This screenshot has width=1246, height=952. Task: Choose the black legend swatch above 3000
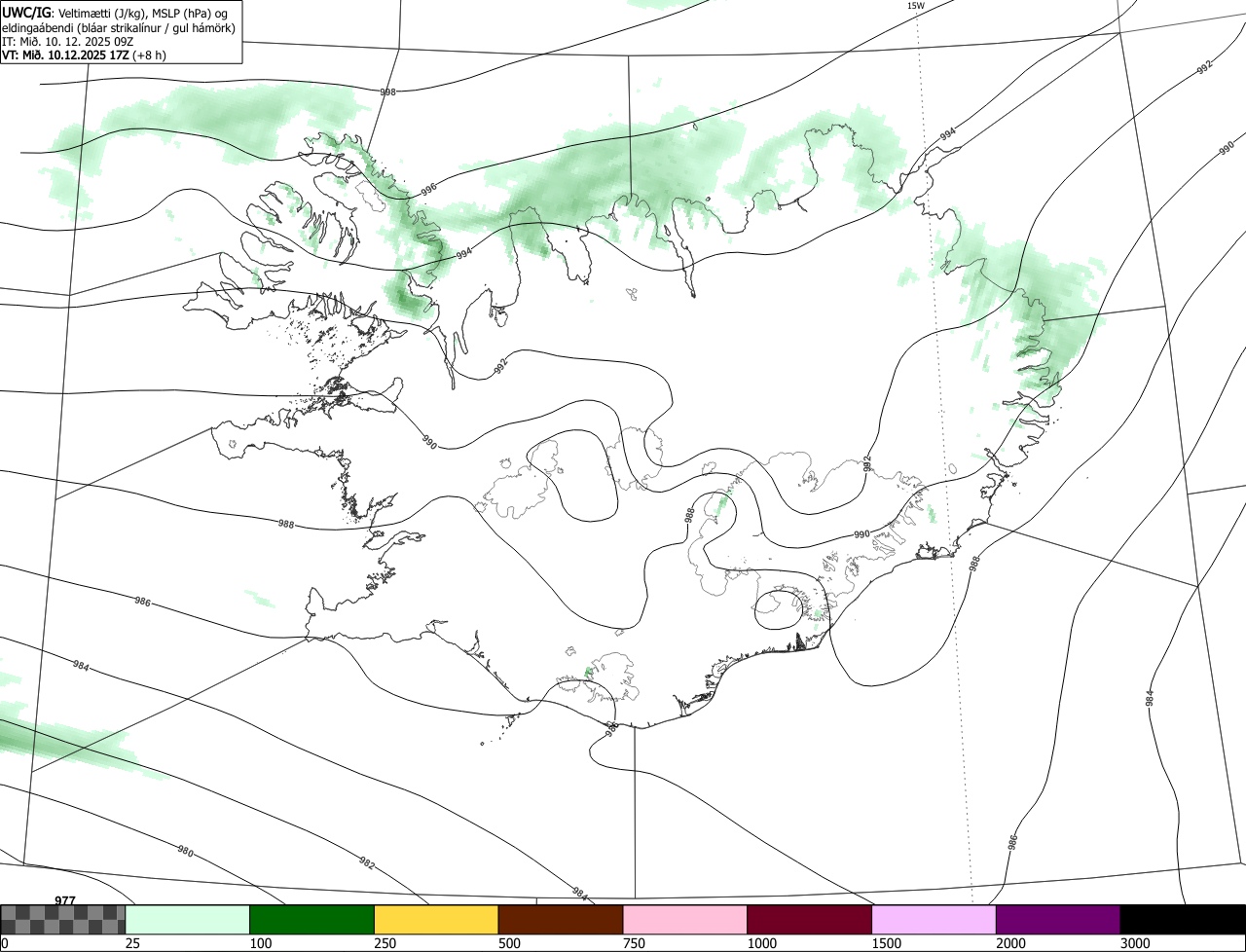1183,920
